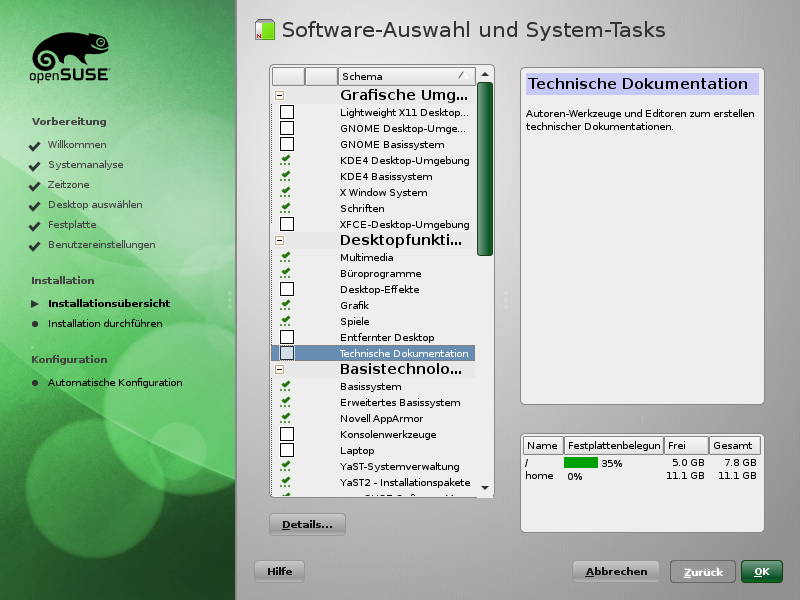Click the Installation durchführen step
The width and height of the screenshot is (800, 600).
point(105,323)
